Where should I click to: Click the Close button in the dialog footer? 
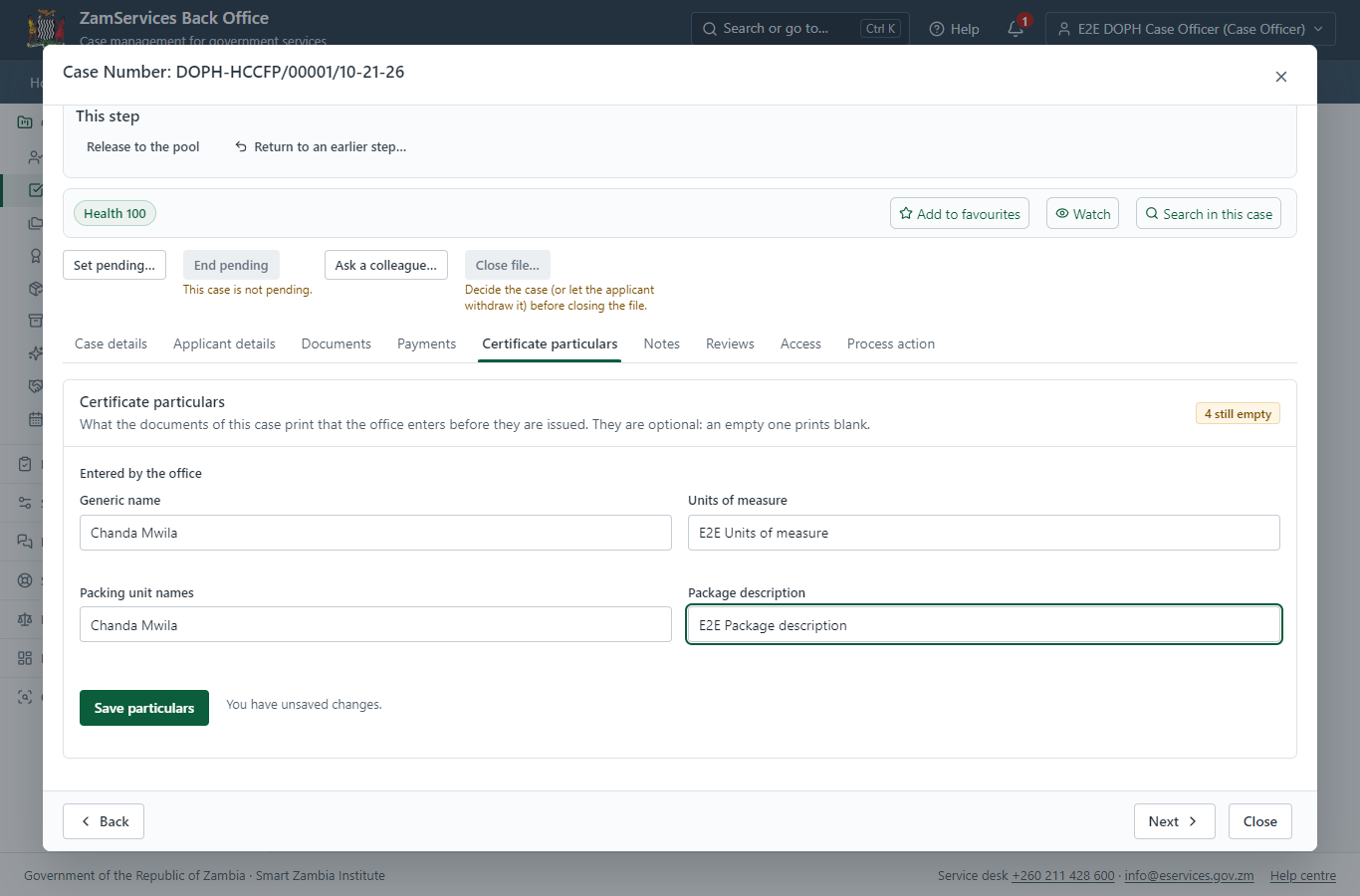(x=1259, y=821)
